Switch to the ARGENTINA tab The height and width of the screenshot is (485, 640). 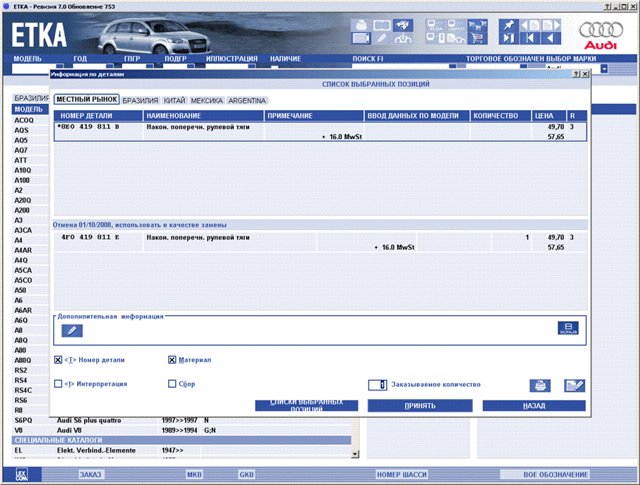pos(247,100)
